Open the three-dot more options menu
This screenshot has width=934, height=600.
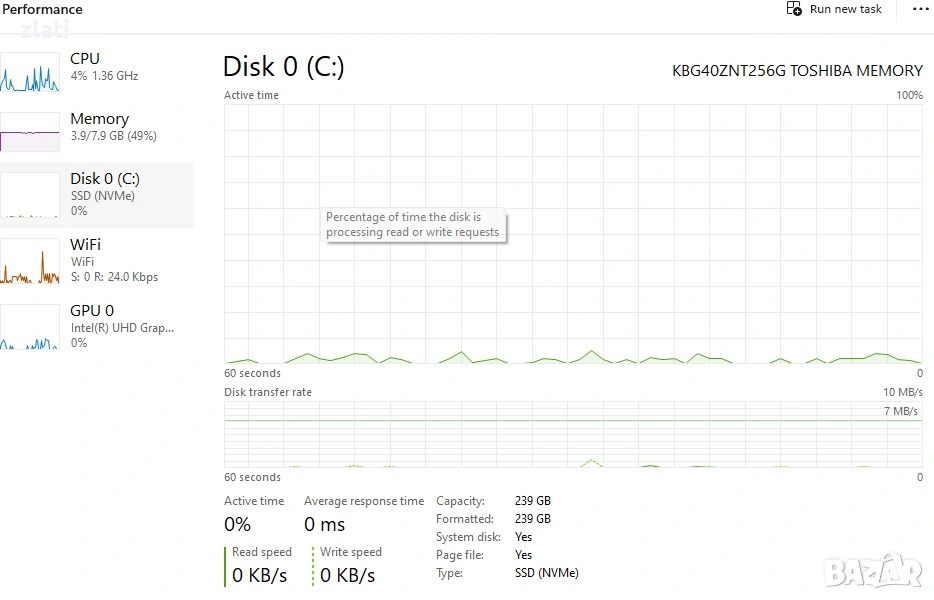pos(920,9)
